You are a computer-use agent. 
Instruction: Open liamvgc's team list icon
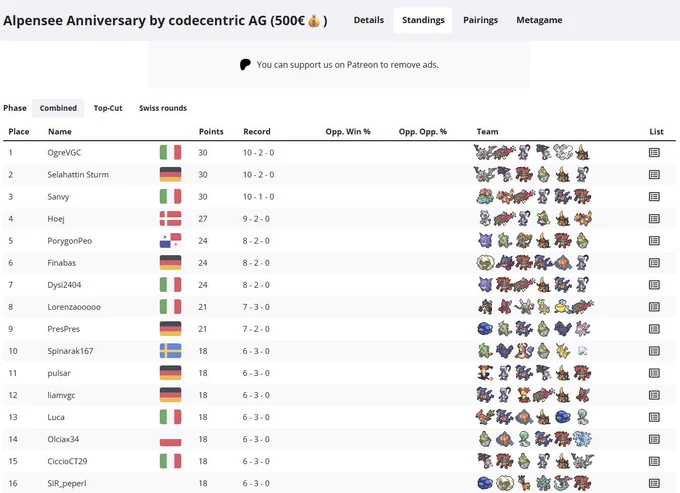[654, 395]
